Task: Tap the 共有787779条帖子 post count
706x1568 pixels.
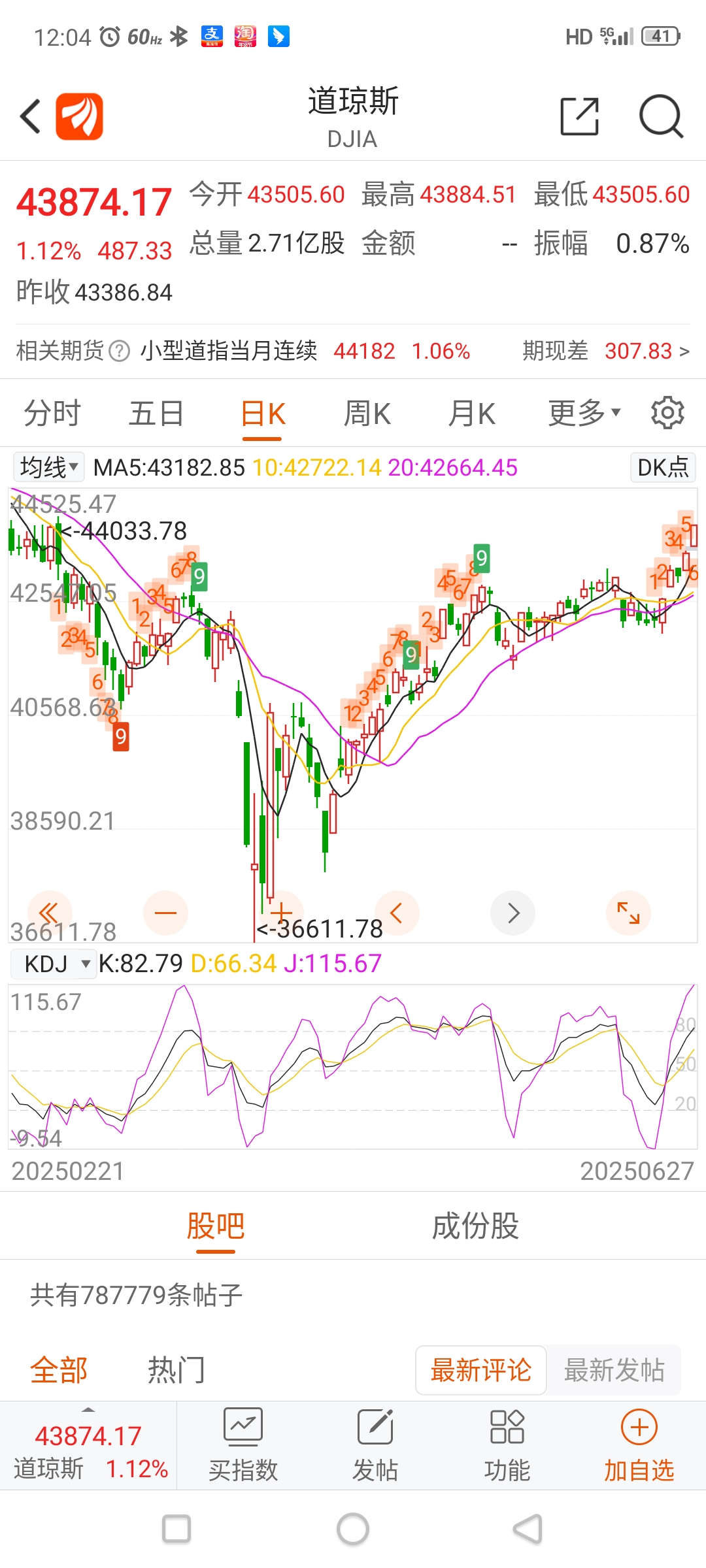Action: tap(137, 1294)
